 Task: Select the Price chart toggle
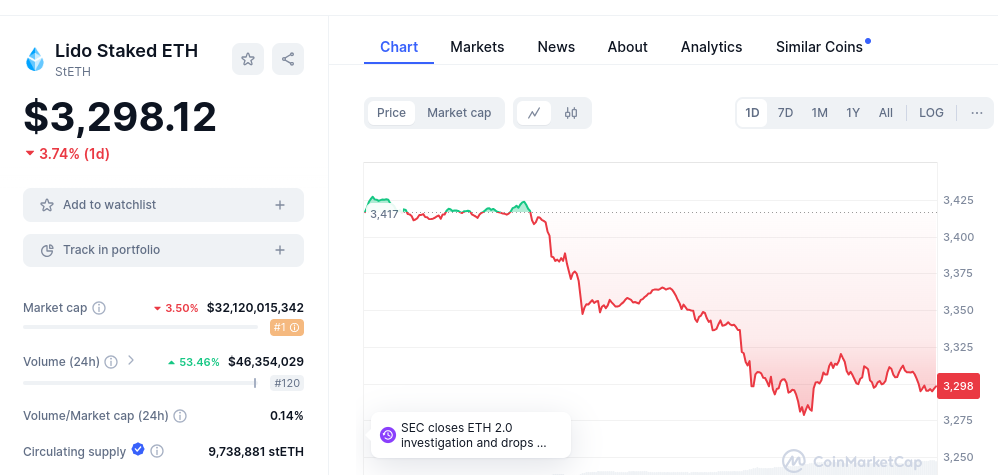(x=391, y=113)
